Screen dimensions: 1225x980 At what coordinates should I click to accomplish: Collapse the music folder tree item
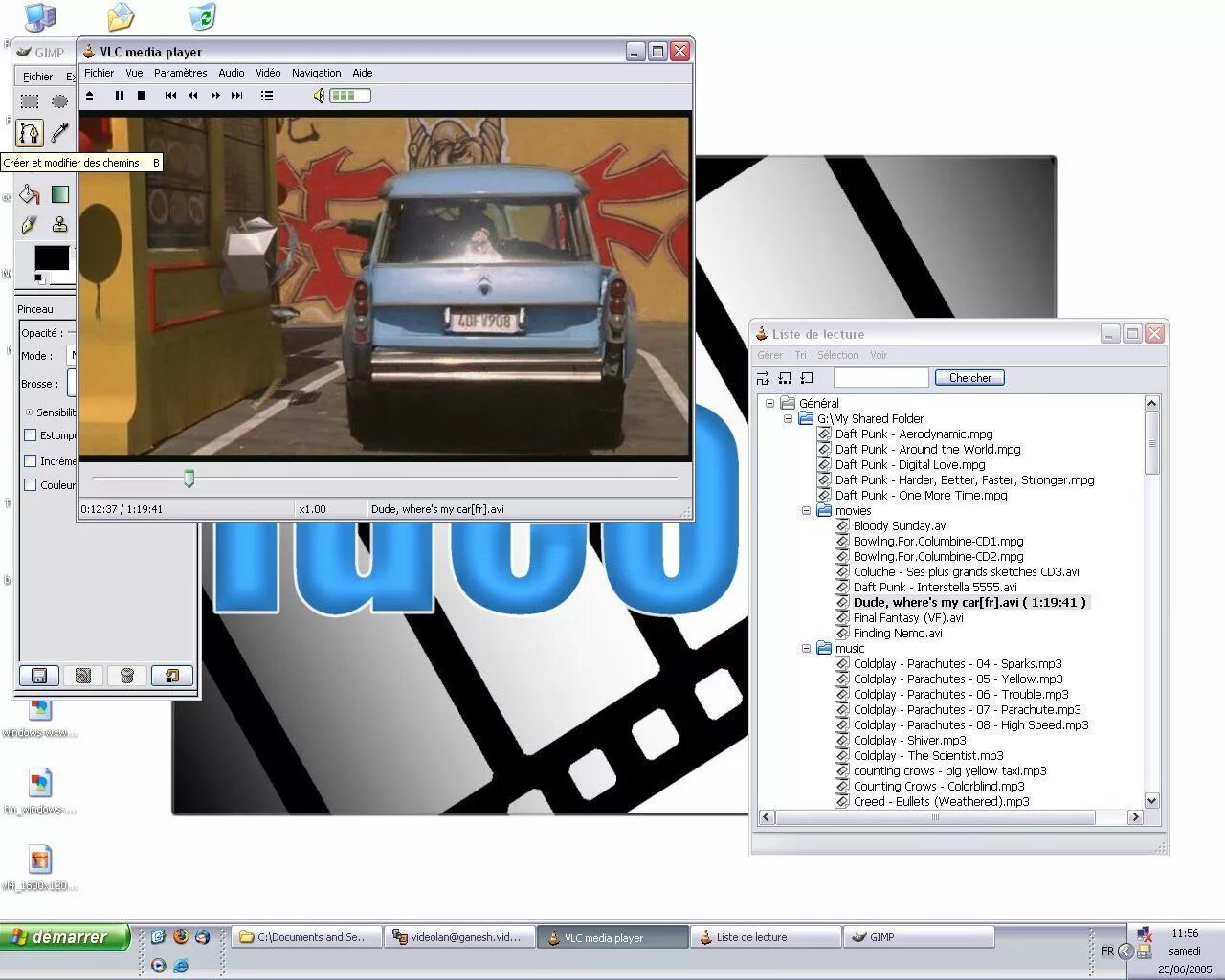(805, 648)
